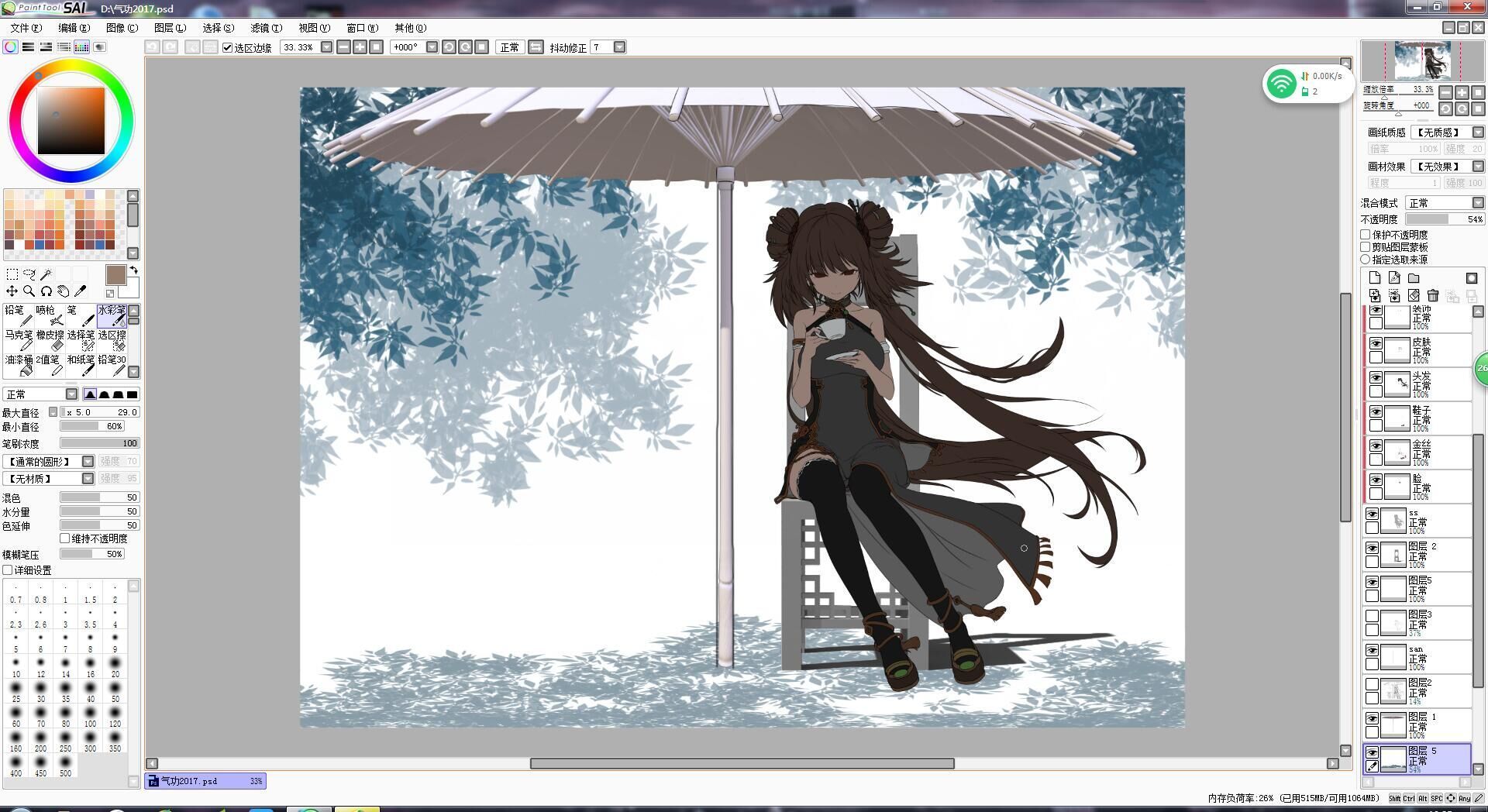Open the brush mode 正常 dropdown
1488x812 pixels.
coord(72,394)
